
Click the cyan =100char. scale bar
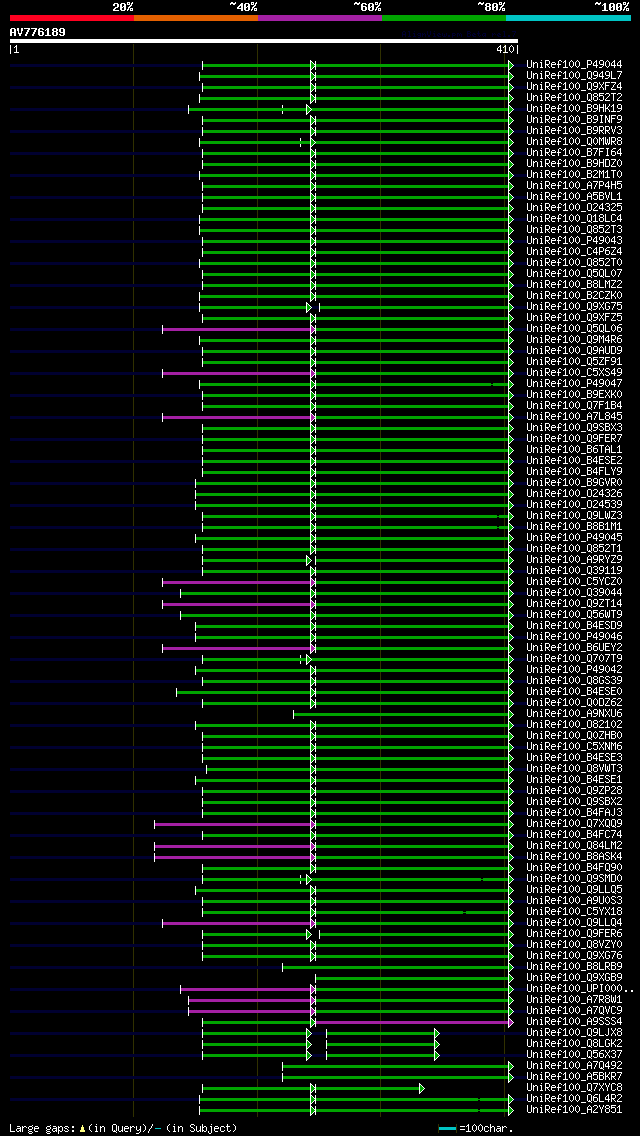tap(447, 1129)
